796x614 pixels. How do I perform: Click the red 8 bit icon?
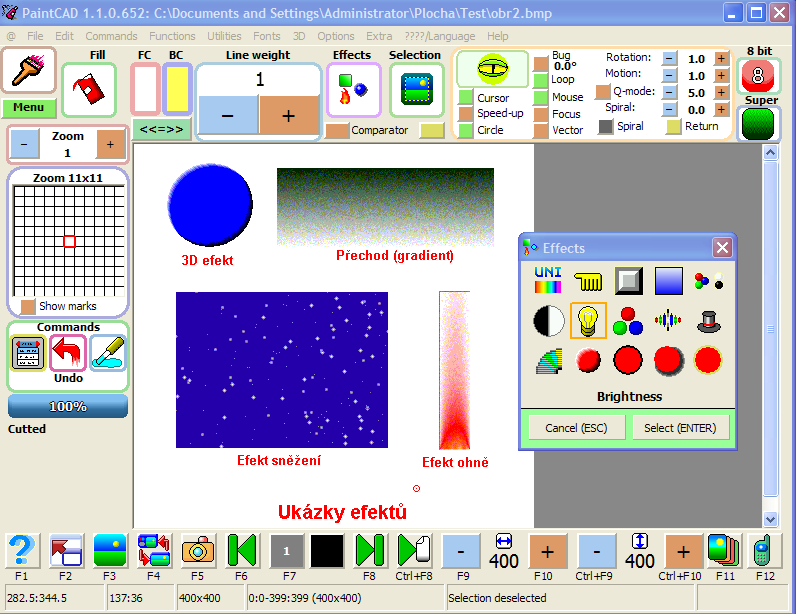click(758, 76)
